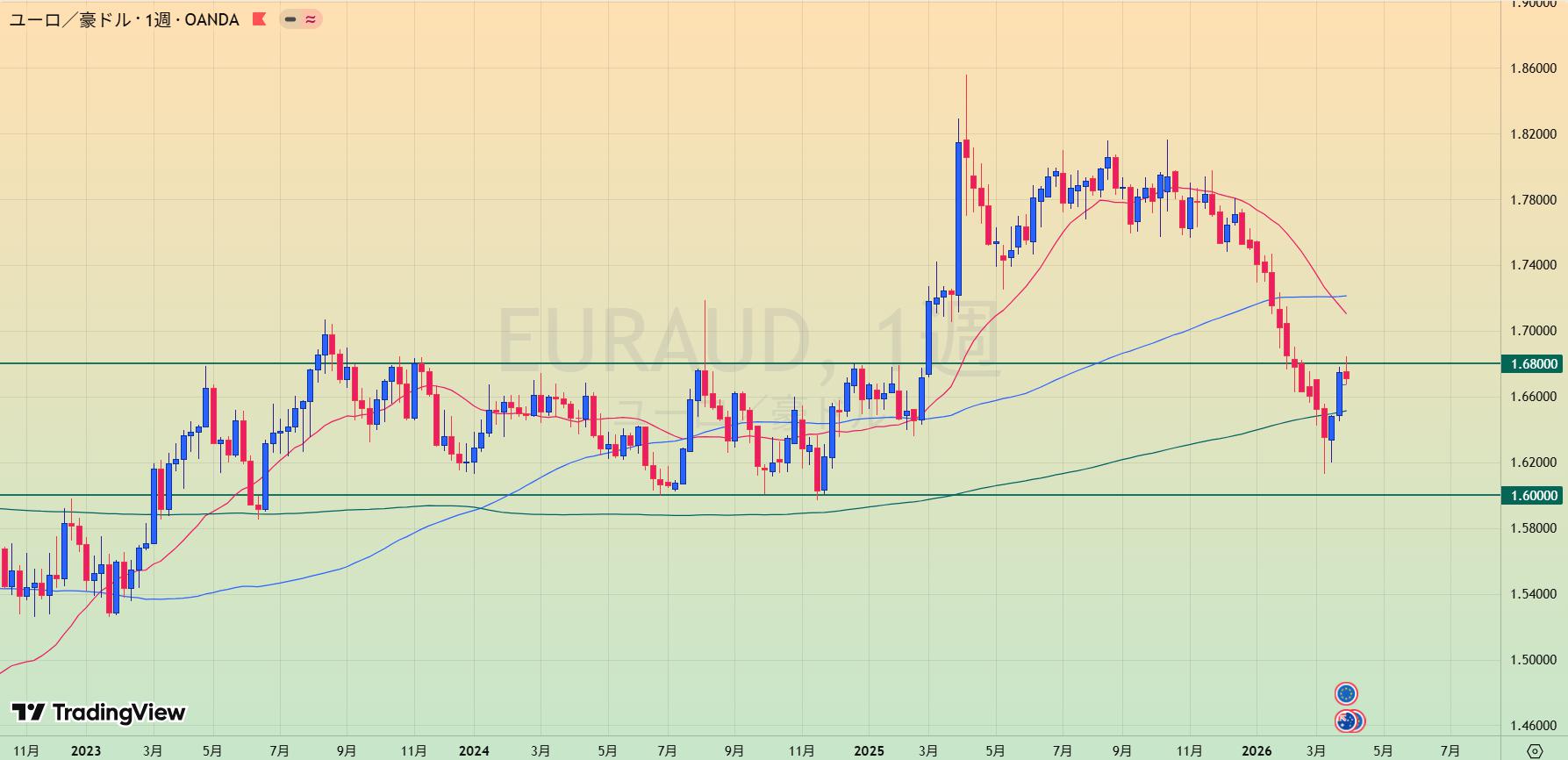Open the EU flag economic event marker
This screenshot has width=1568, height=760.
click(x=1346, y=694)
